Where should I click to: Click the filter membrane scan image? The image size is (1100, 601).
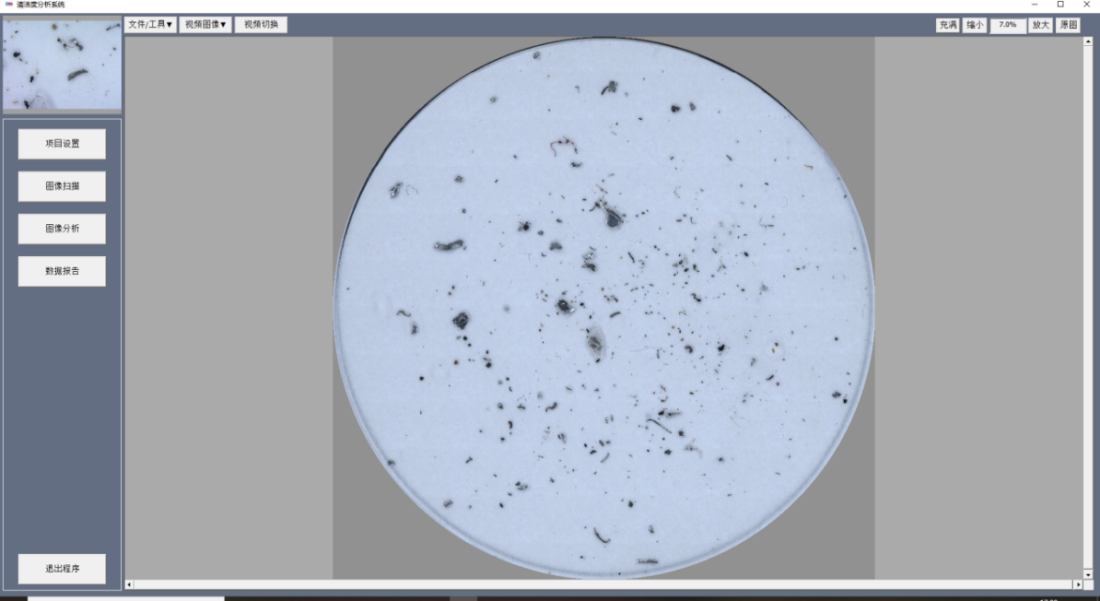point(604,308)
